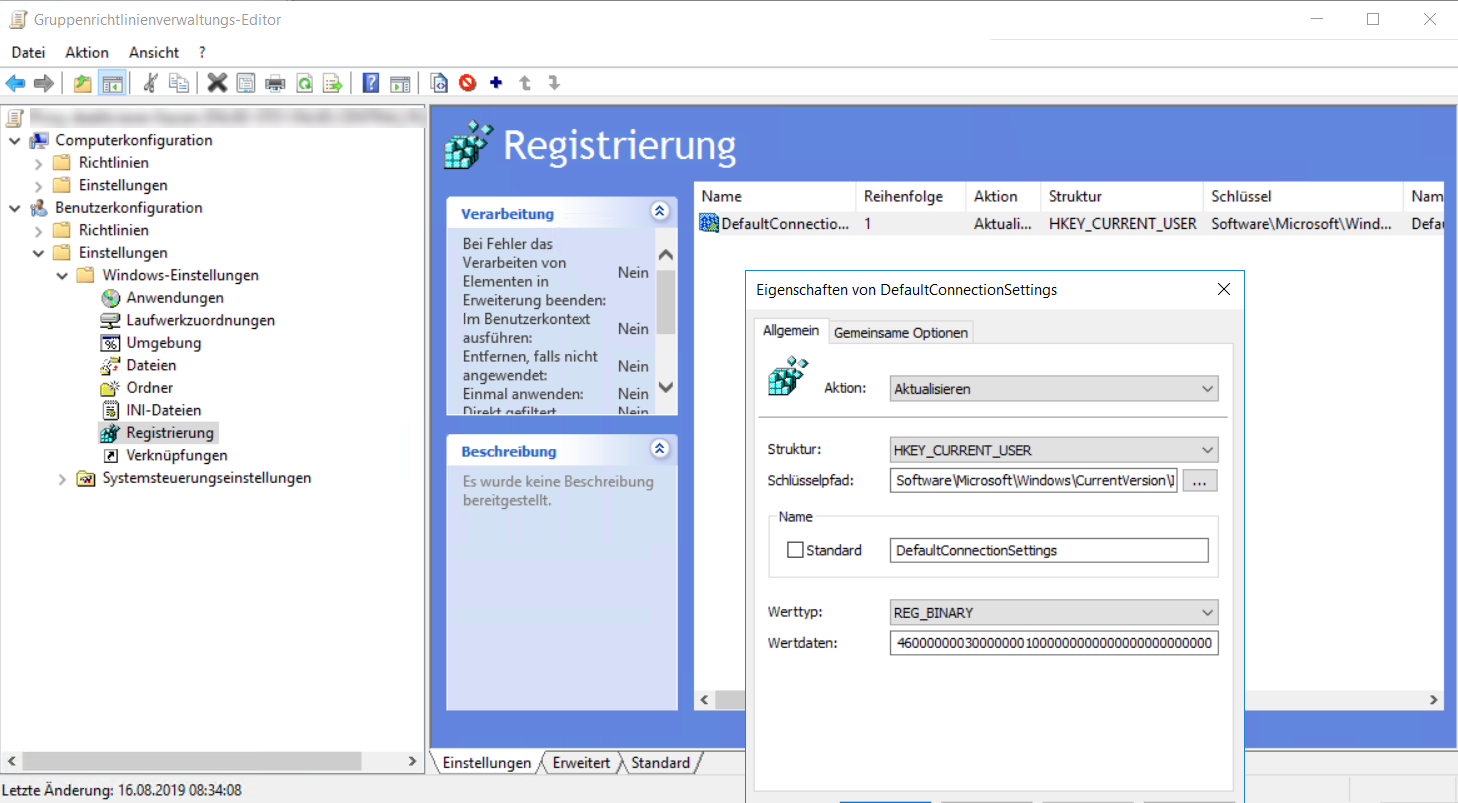Switch to the Erweitert bottom tab
This screenshot has height=803, width=1458.
tap(581, 763)
